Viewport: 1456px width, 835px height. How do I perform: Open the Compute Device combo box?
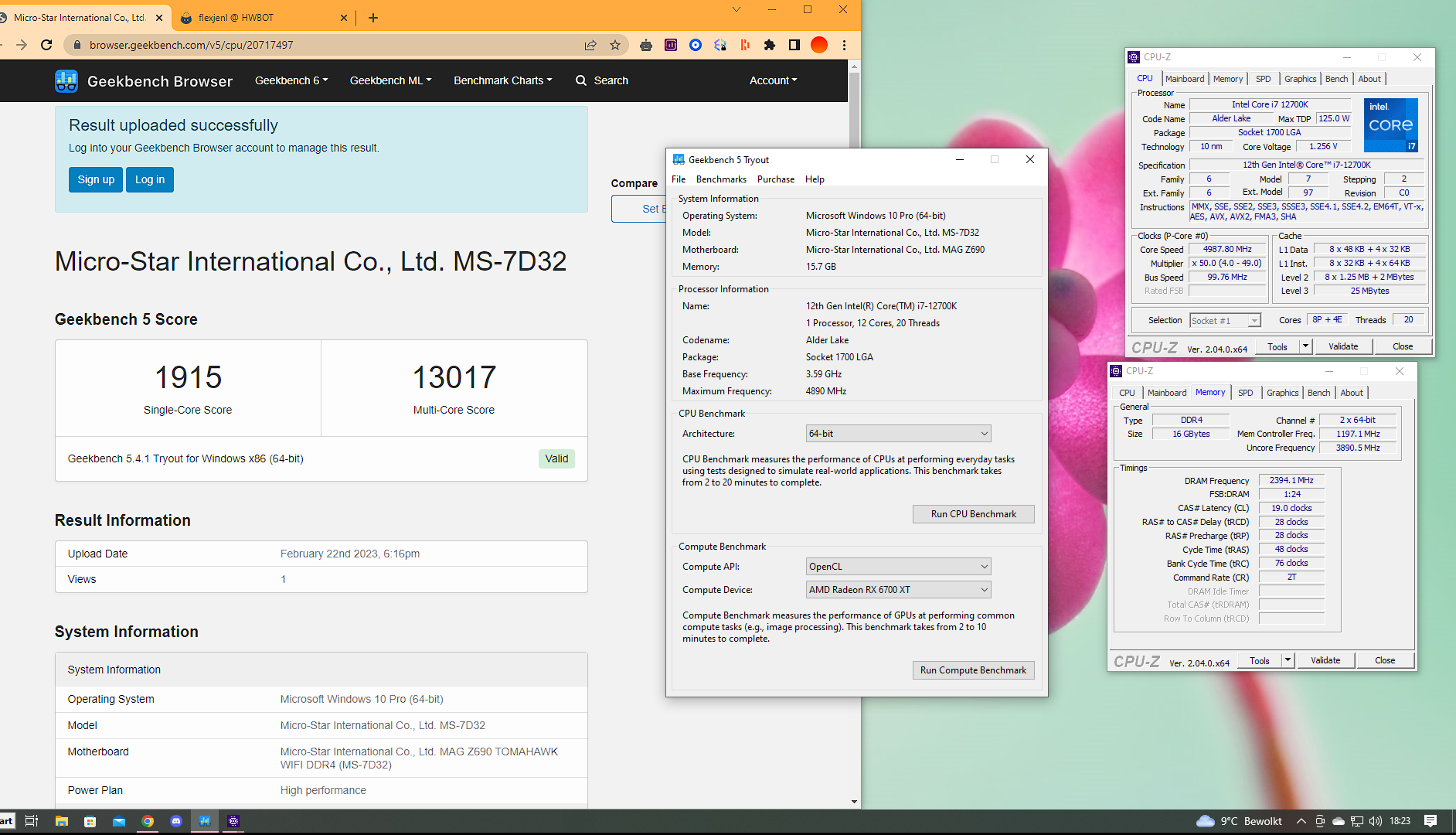(898, 590)
